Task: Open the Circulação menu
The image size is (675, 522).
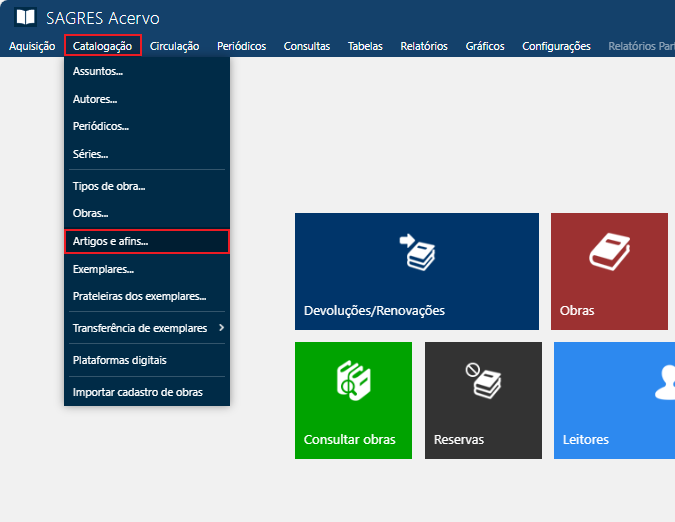Action: [174, 46]
